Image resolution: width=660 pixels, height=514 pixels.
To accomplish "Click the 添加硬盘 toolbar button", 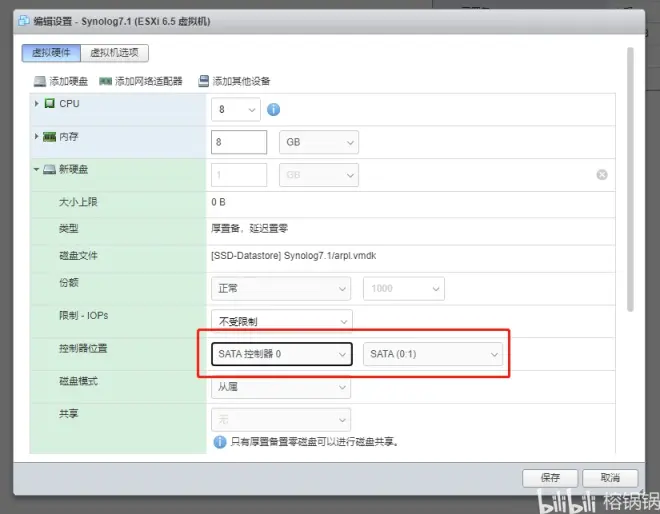I will 61,81.
